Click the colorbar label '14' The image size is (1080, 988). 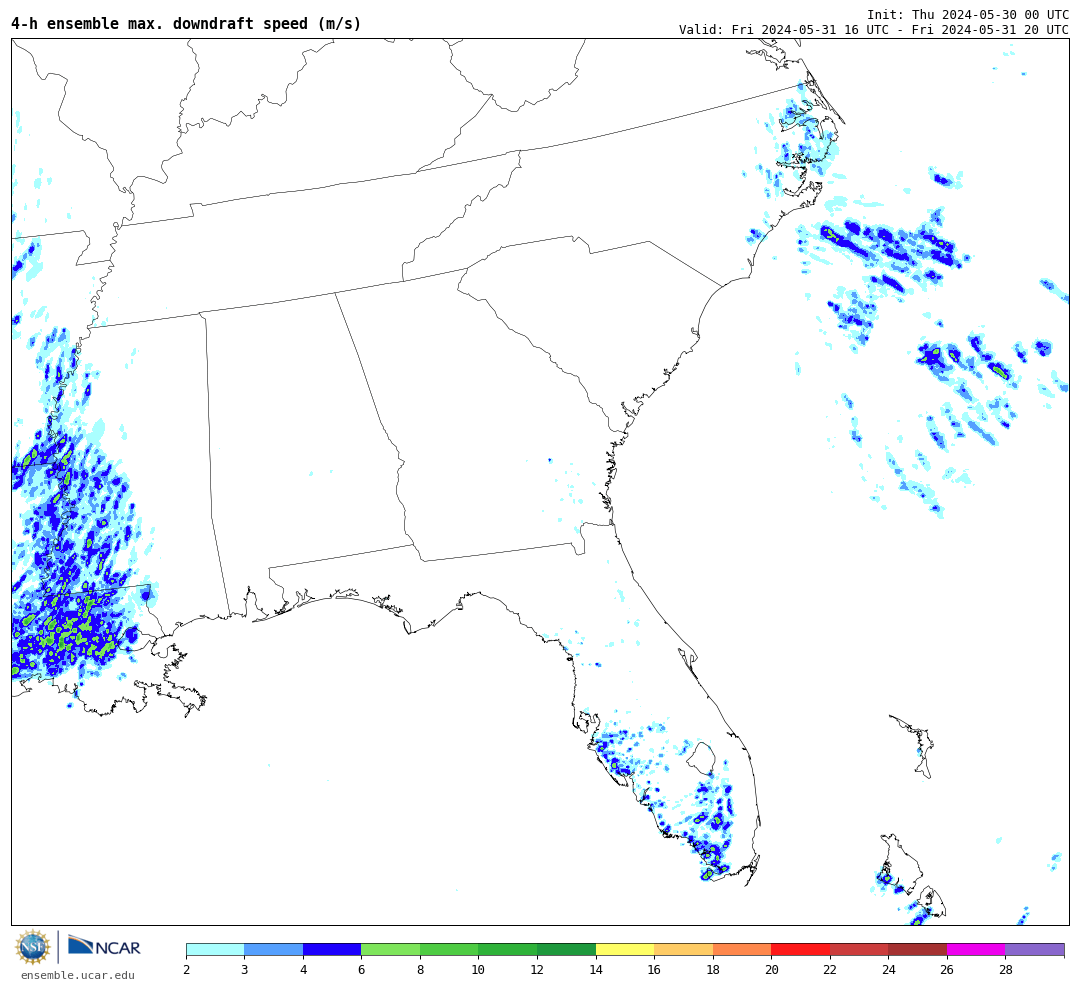pyautogui.click(x=596, y=969)
